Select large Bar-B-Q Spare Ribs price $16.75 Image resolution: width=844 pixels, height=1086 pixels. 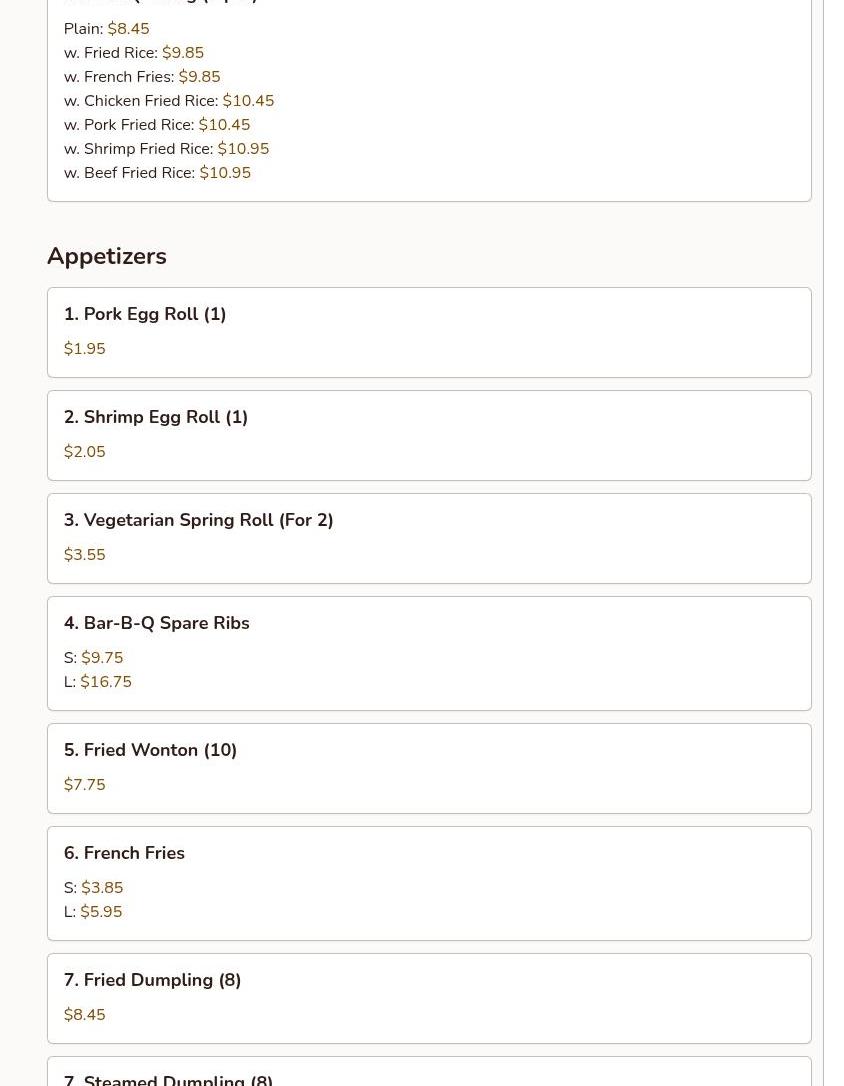pyautogui.click(x=98, y=682)
